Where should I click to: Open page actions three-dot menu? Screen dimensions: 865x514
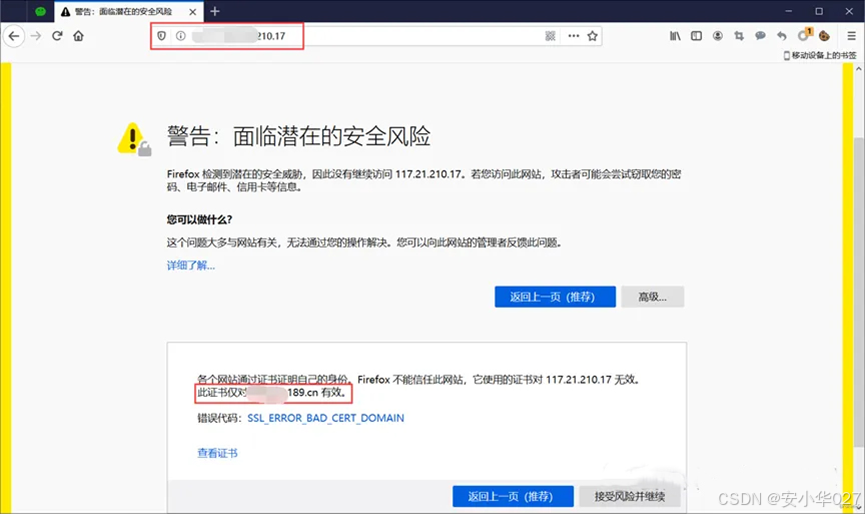[x=574, y=36]
